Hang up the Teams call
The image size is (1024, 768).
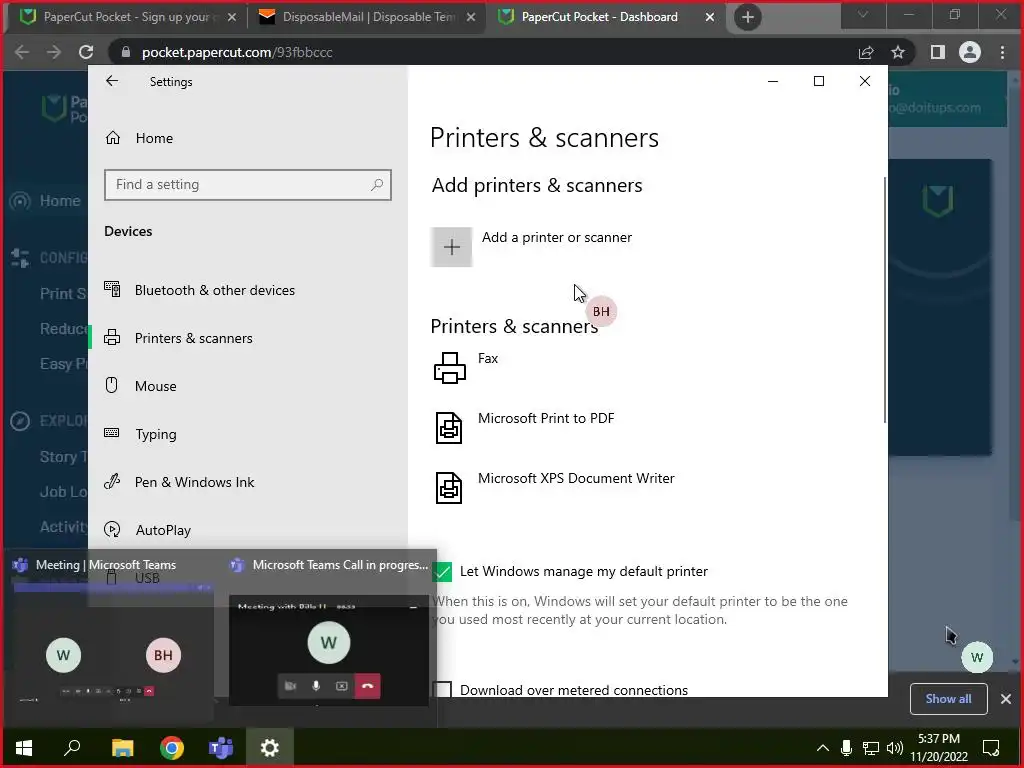(368, 686)
